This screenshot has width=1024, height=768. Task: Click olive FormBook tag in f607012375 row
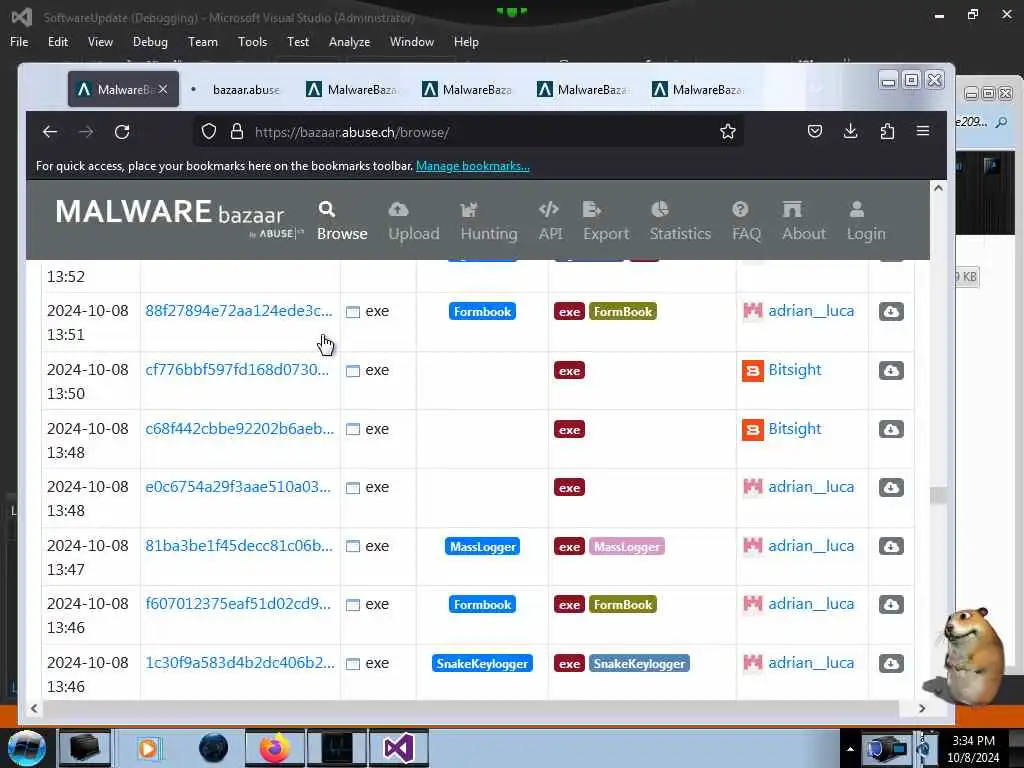622,605
